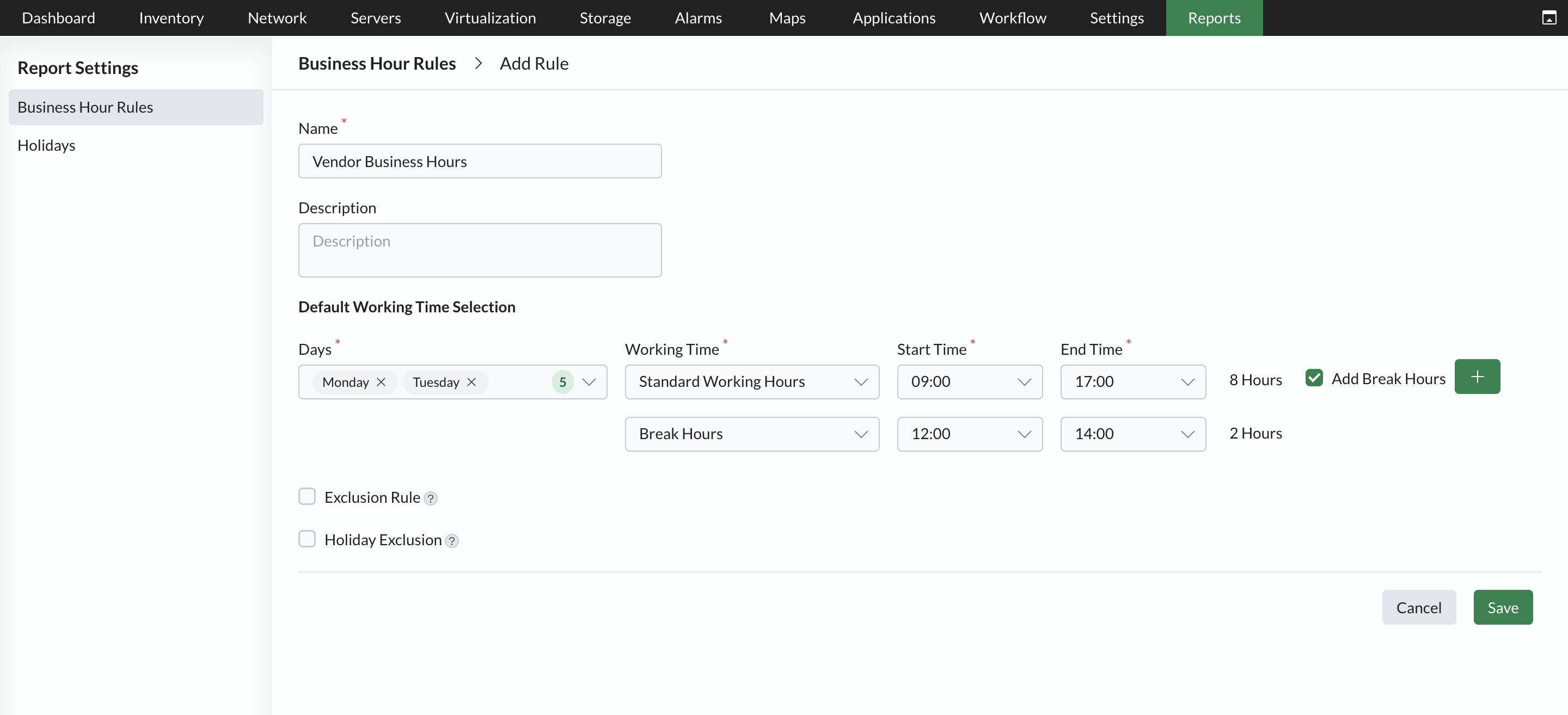The height and width of the screenshot is (715, 1568).
Task: Go back via Business Hour Rules breadcrumb
Action: pyautogui.click(x=377, y=63)
